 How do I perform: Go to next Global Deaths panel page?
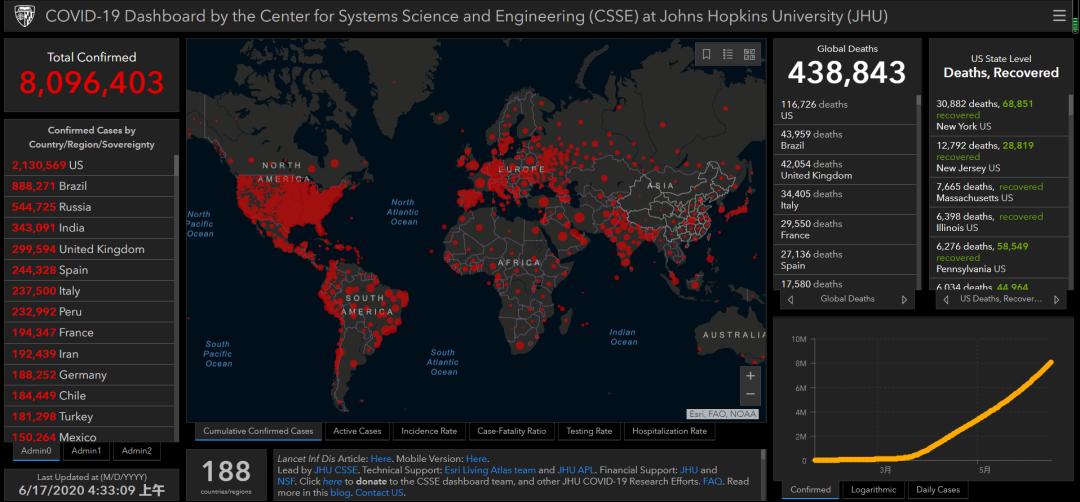point(904,300)
